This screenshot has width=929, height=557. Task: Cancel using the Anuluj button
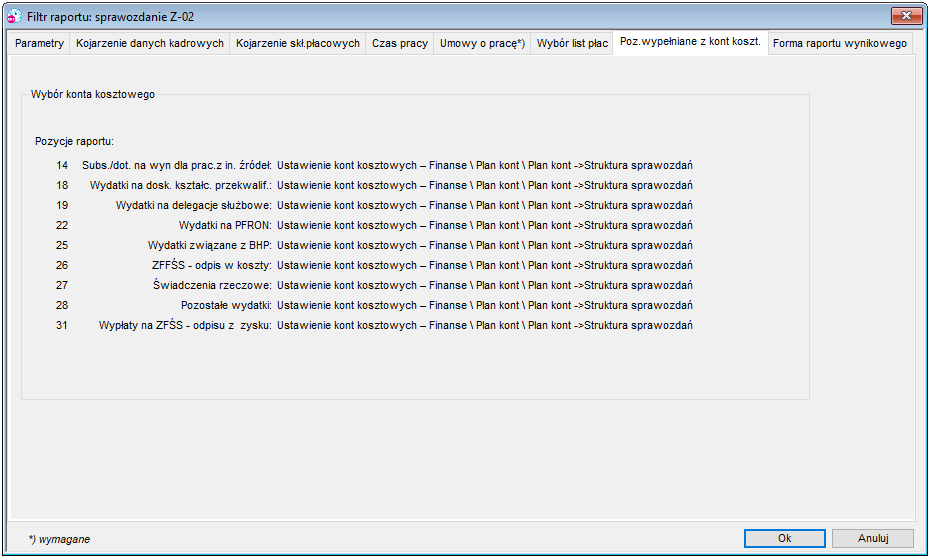coord(873,538)
